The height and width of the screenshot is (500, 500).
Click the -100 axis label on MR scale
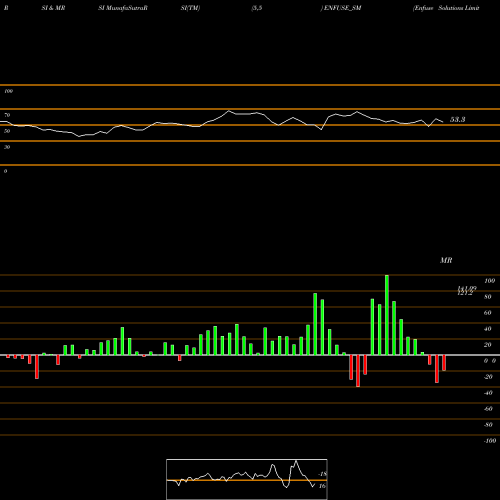(x=489, y=441)
